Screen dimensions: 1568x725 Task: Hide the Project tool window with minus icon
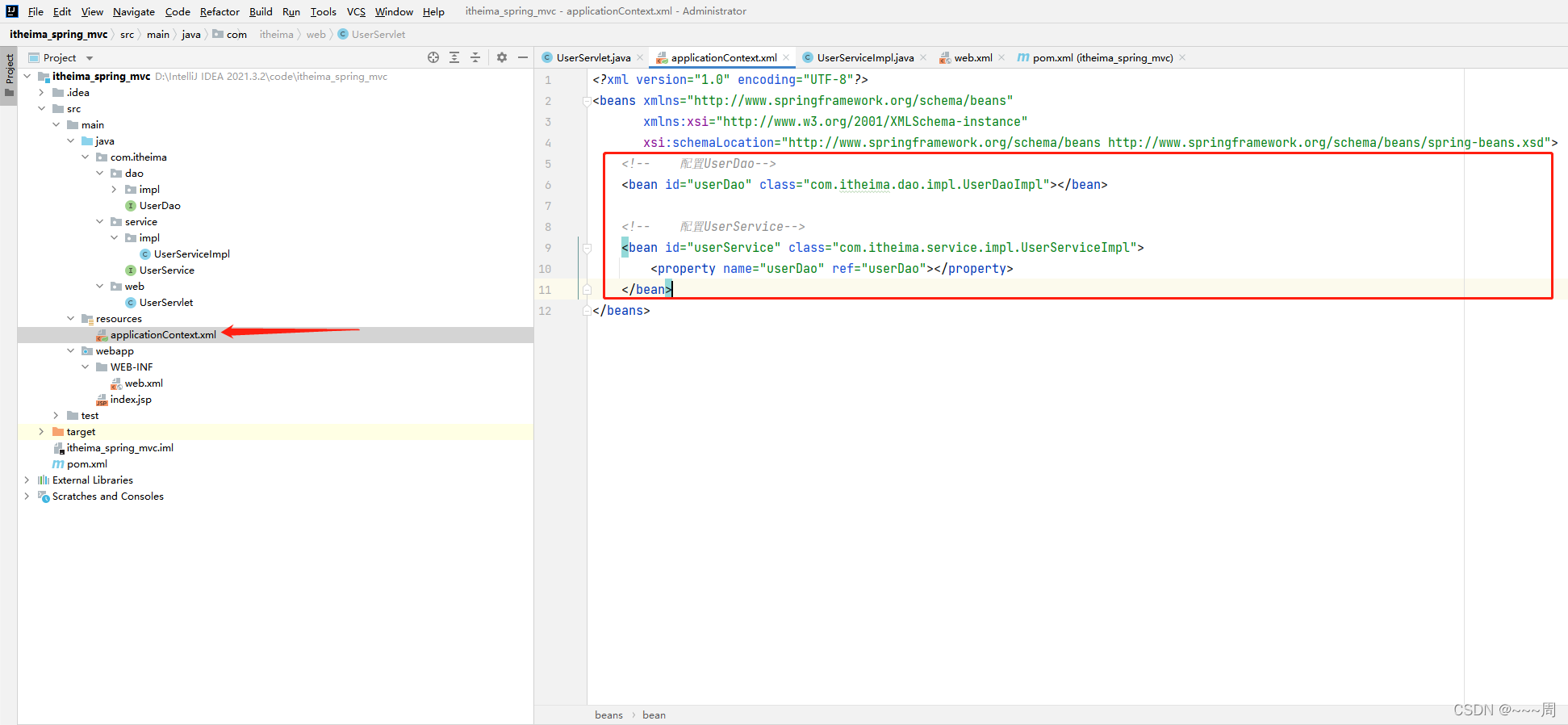[523, 57]
